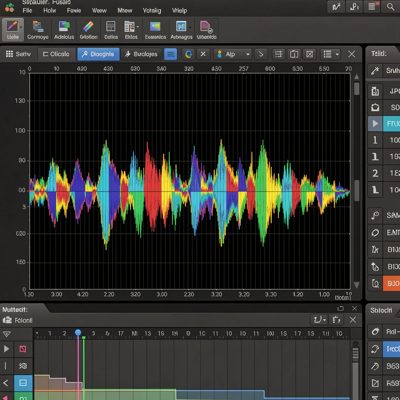Open the Votaiig menu
This screenshot has height=400, width=400.
click(152, 11)
